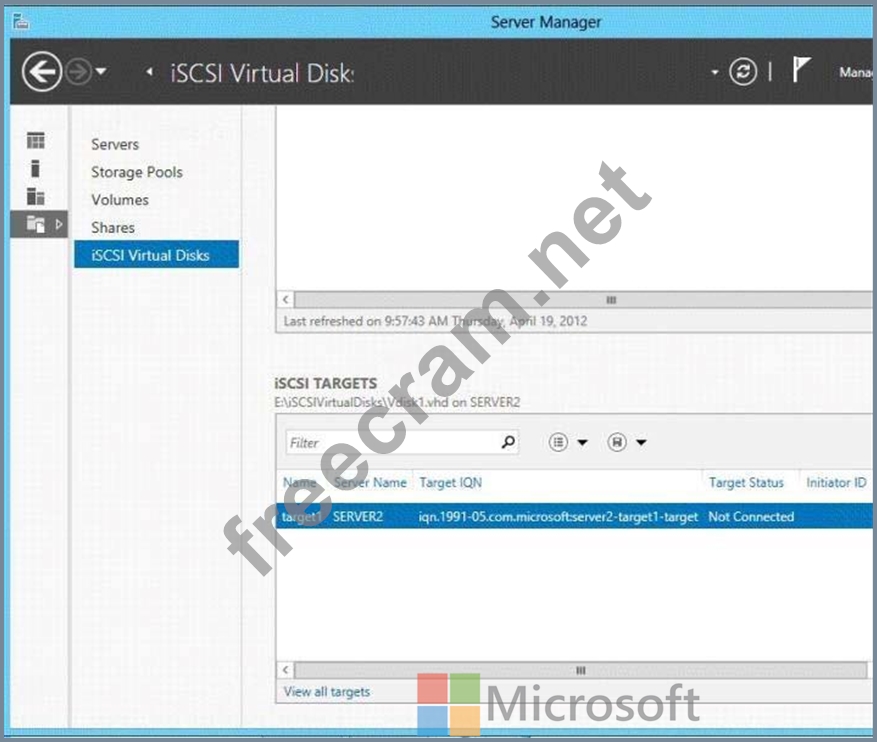Screen dimensions: 877x742
Task: Click the list view options icon
Action: point(558,442)
